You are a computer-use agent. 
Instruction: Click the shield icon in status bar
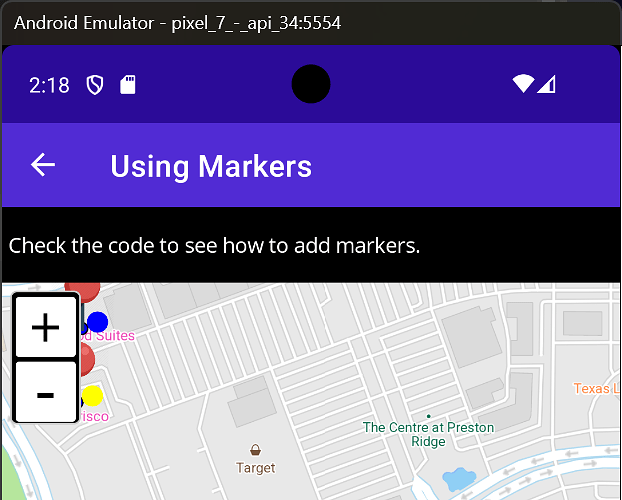[x=95, y=85]
